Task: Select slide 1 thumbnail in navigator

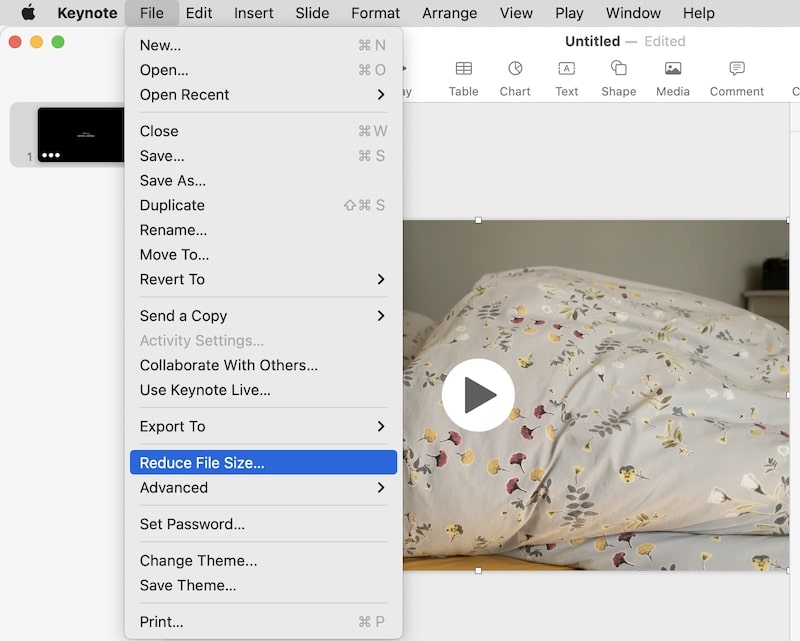Action: [x=80, y=134]
